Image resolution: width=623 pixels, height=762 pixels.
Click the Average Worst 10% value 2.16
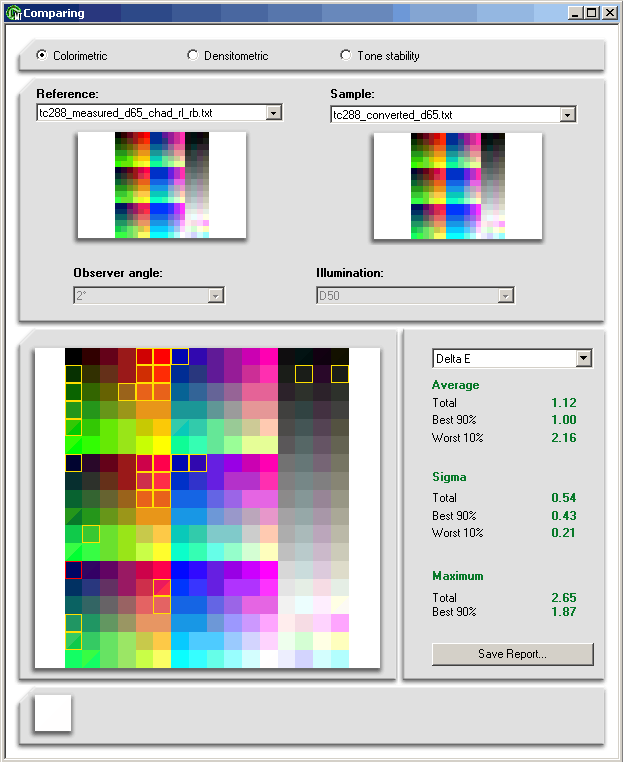(x=564, y=438)
